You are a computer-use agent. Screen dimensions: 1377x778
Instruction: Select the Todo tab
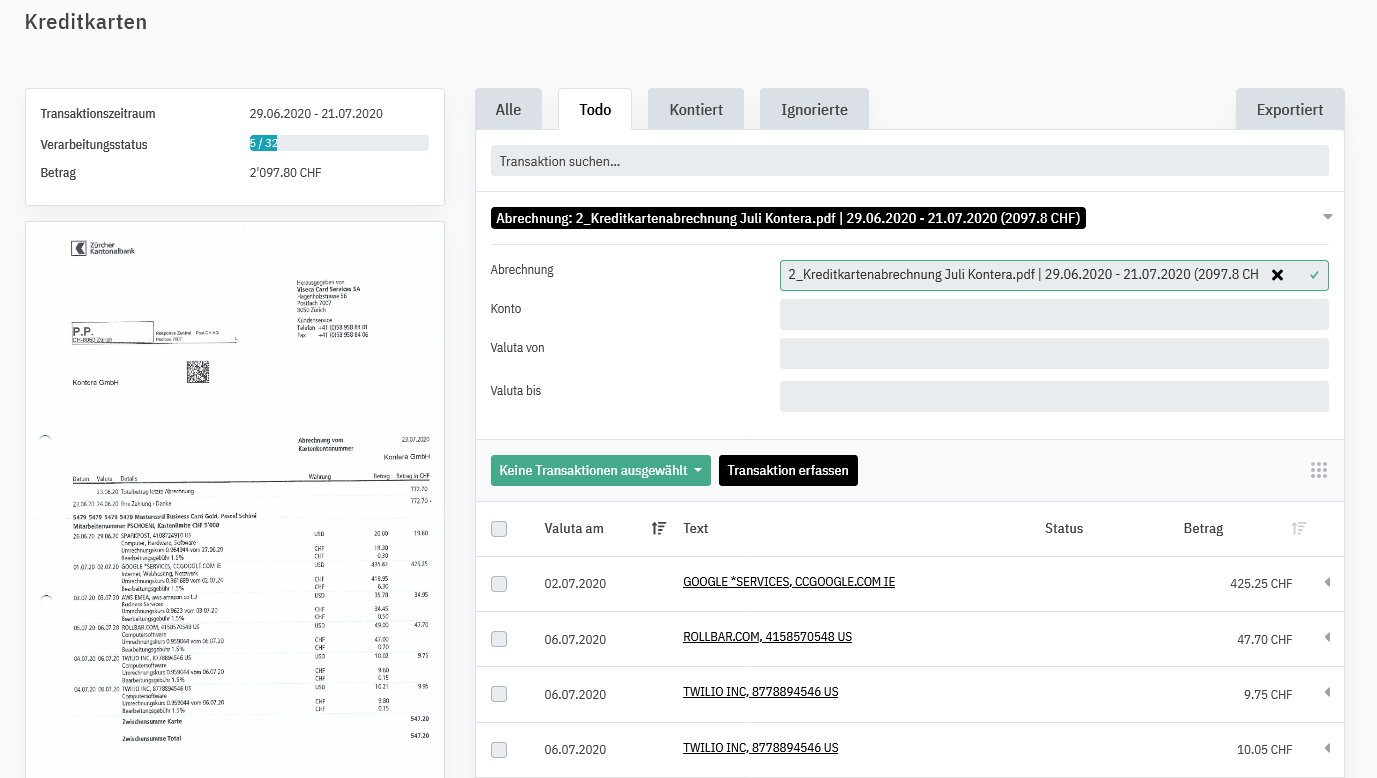pos(595,109)
